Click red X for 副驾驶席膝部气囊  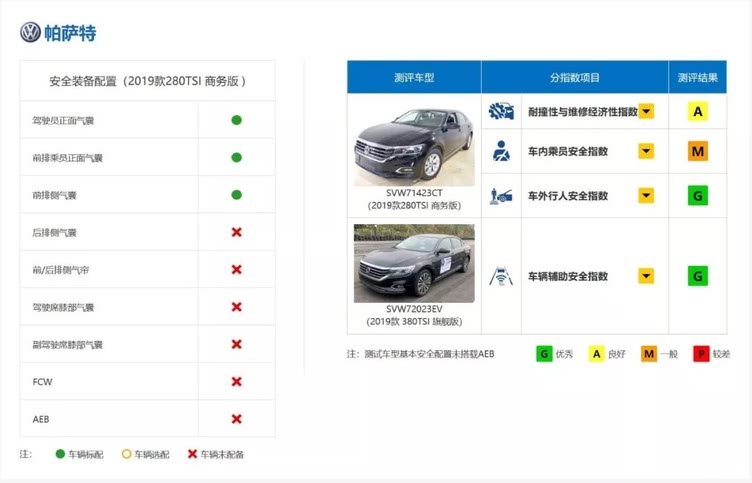click(236, 344)
